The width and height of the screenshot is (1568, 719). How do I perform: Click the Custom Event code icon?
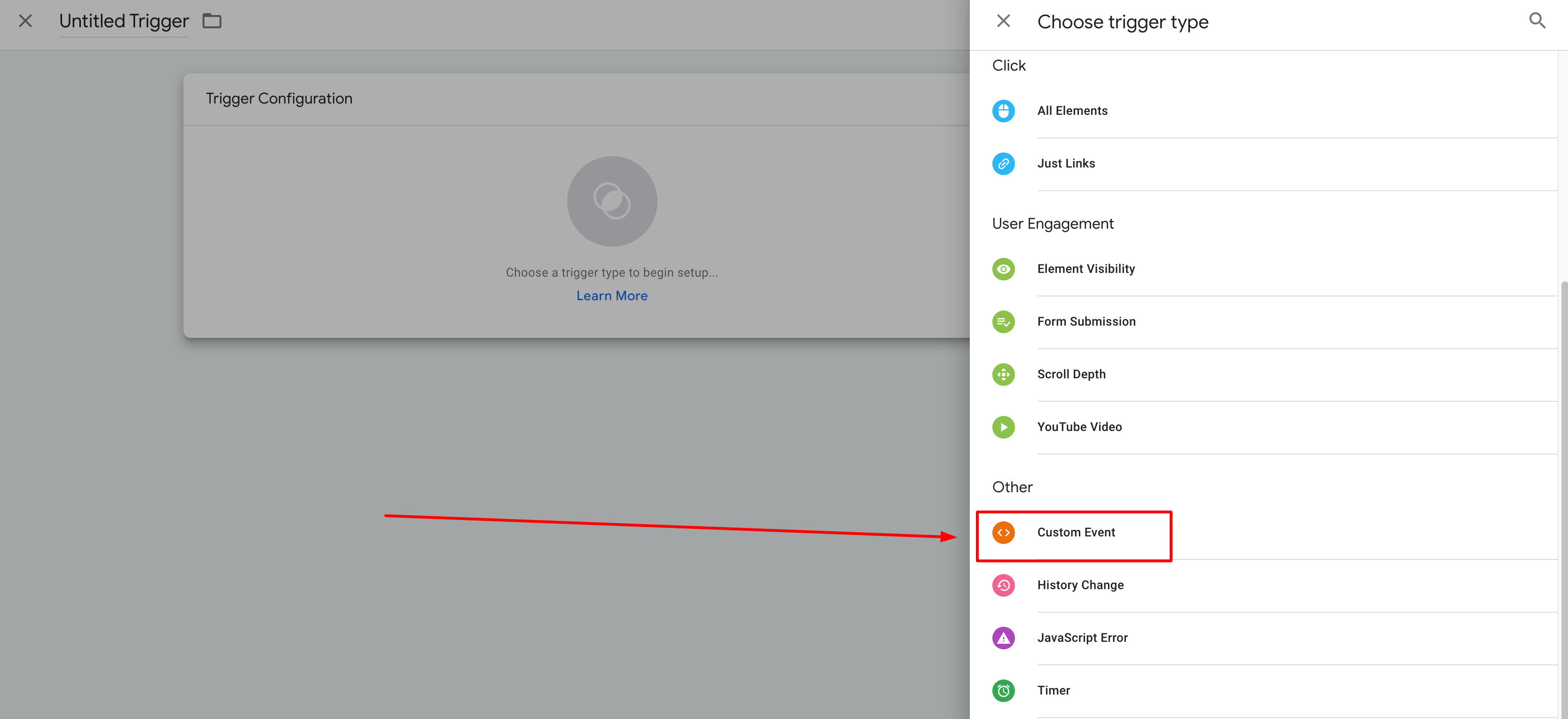tap(1003, 533)
